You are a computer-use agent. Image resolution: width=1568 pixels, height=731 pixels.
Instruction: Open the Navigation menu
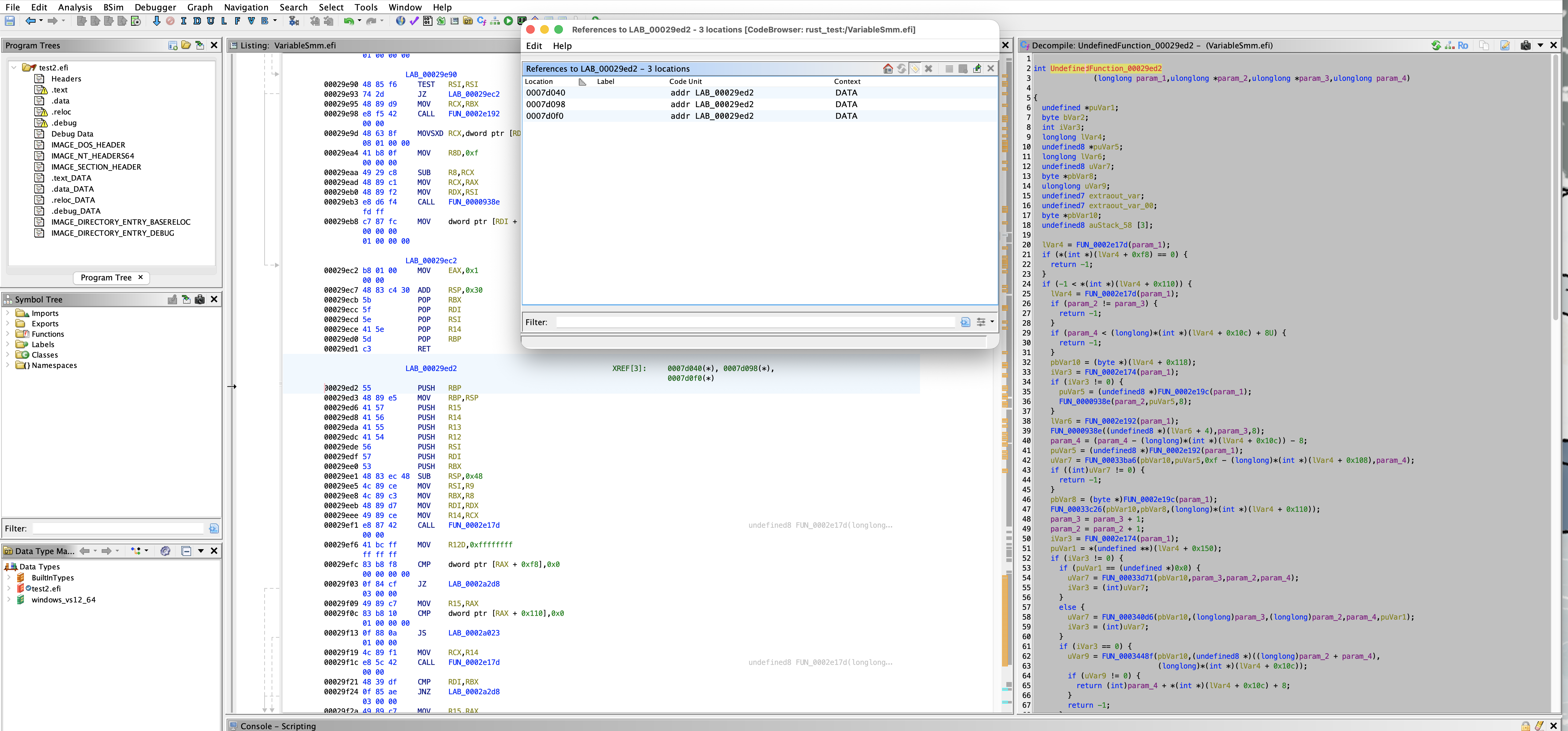coord(246,7)
